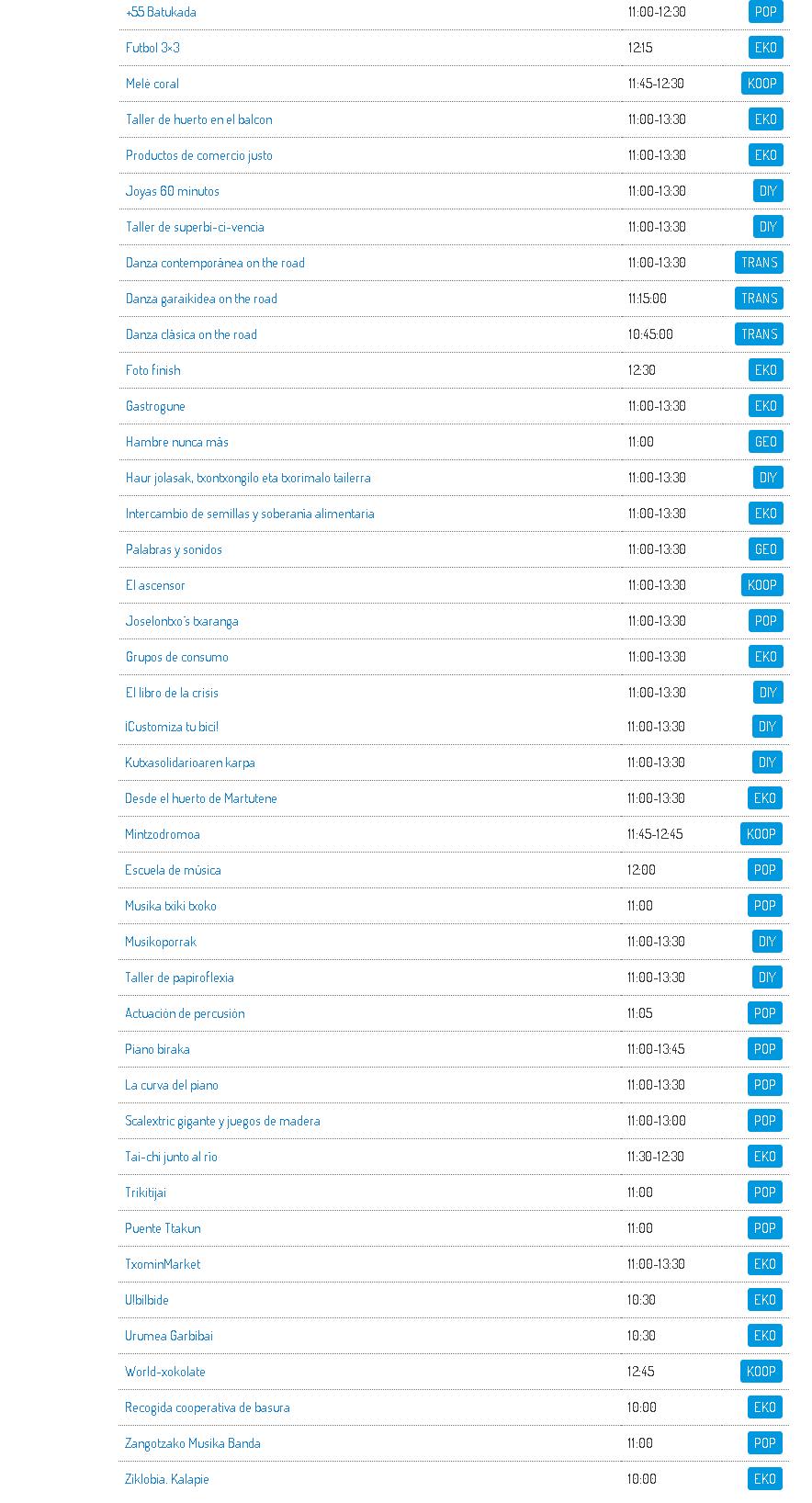The image size is (812, 1503).
Task: Open the '+55 Batukada' event link
Action: pos(161,12)
